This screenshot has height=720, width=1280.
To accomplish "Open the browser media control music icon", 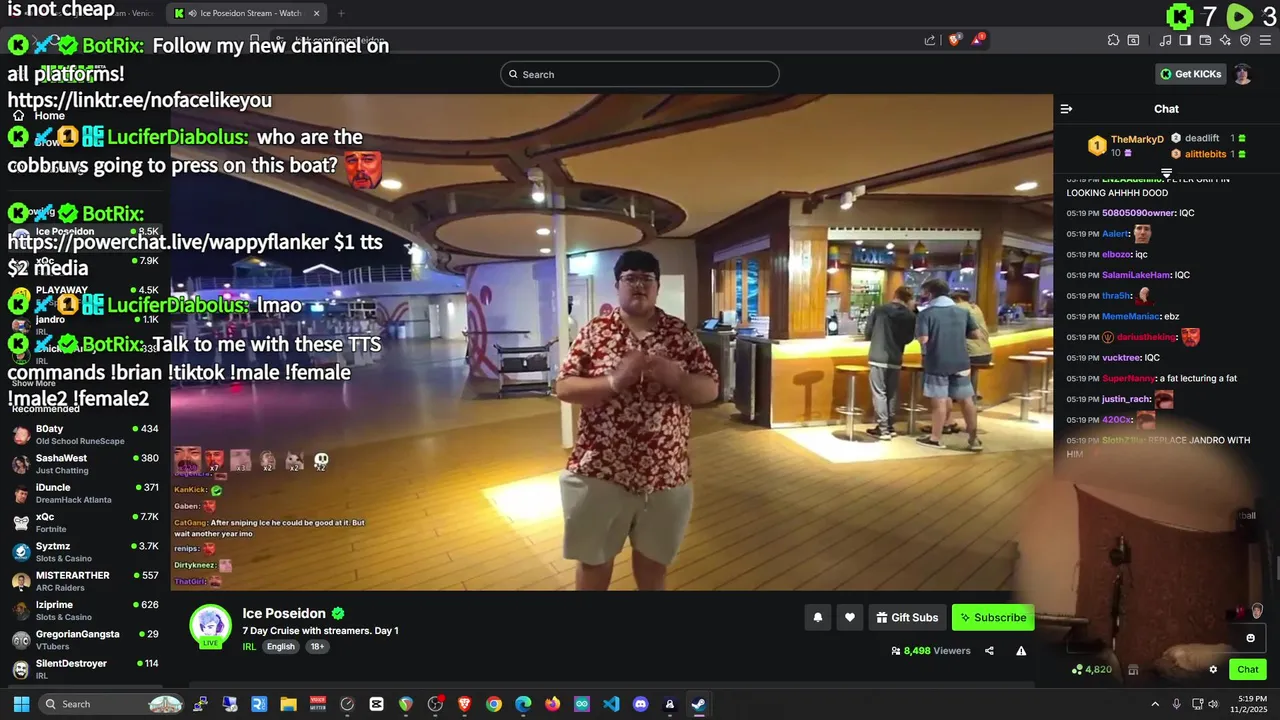I will point(1165,40).
